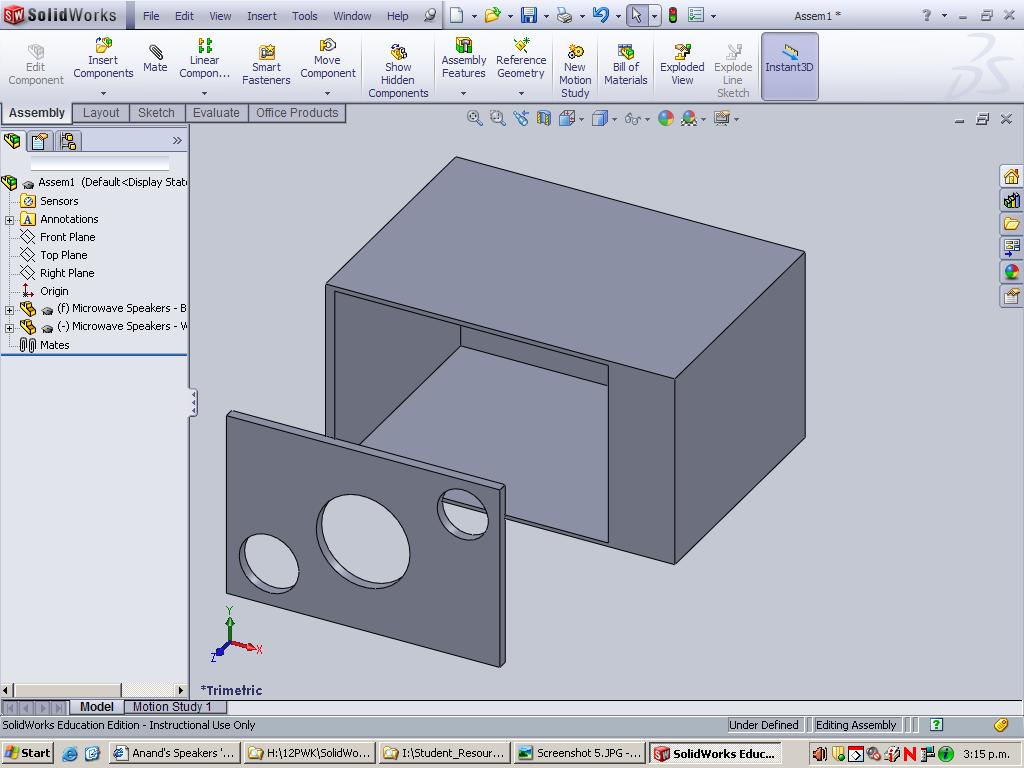Open the Display Style dropdown arrow
Screen dimensions: 1024x768
pos(614,118)
